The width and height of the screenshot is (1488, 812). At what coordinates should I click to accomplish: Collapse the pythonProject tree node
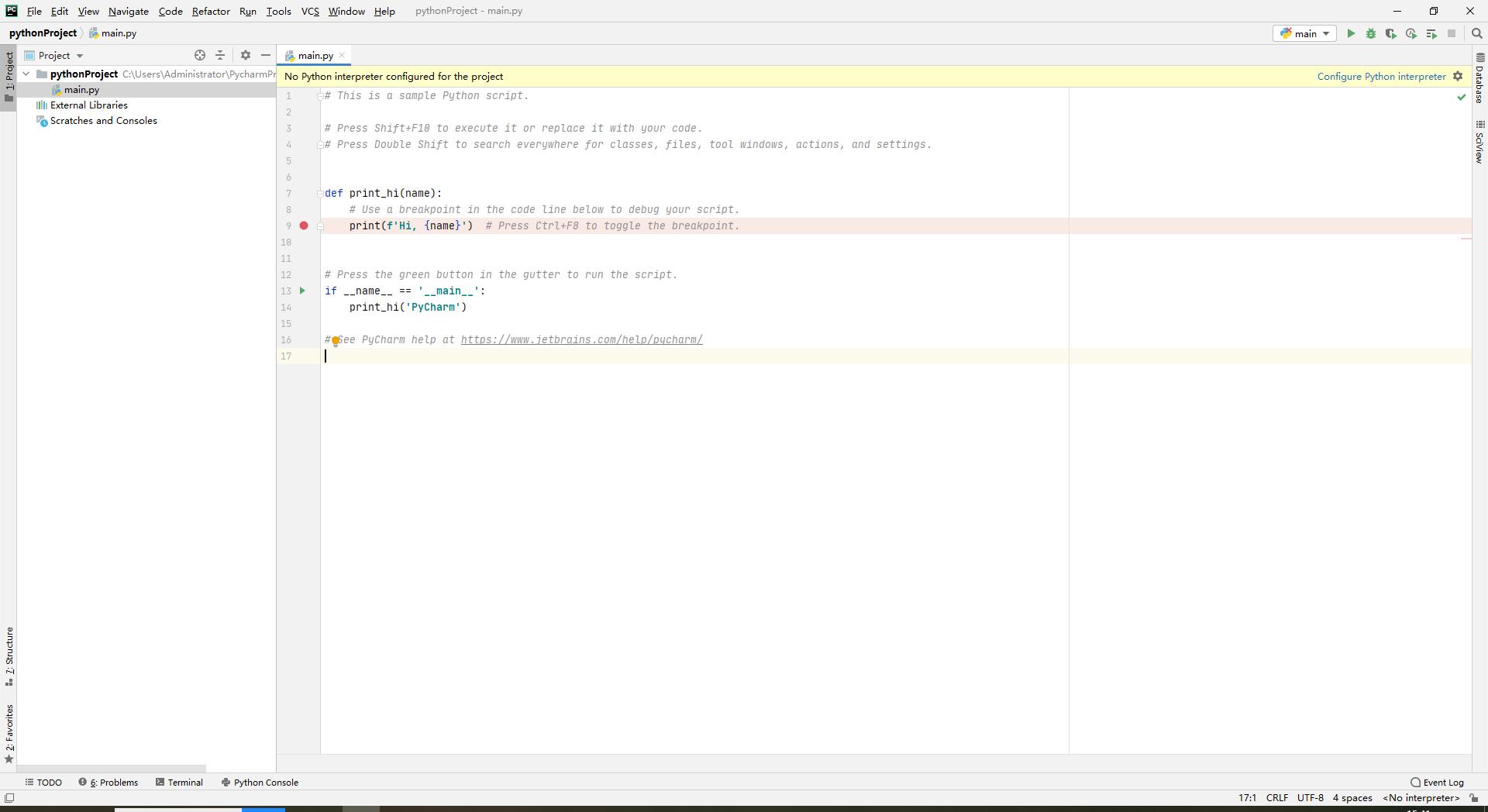(26, 74)
